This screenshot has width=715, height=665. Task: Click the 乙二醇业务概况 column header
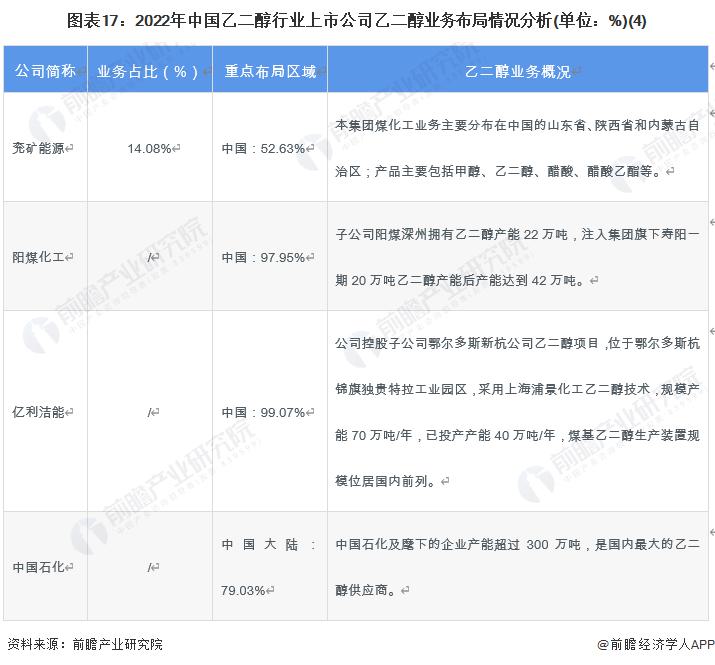pyautogui.click(x=518, y=71)
